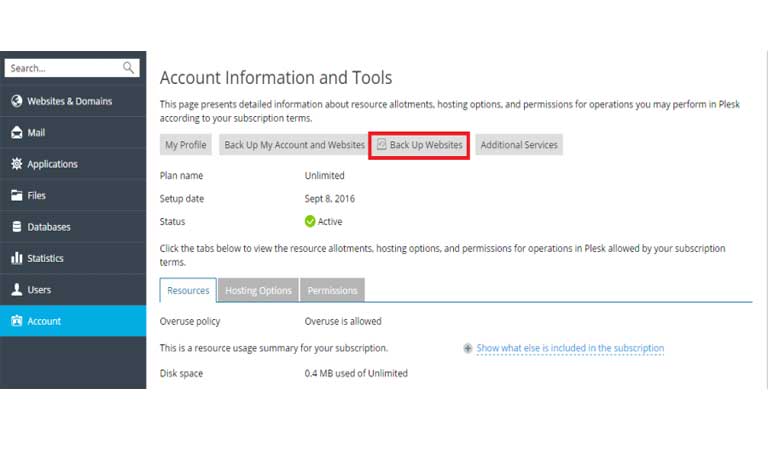Click '0.4 MB used of Unlimited' value

pyautogui.click(x=356, y=373)
